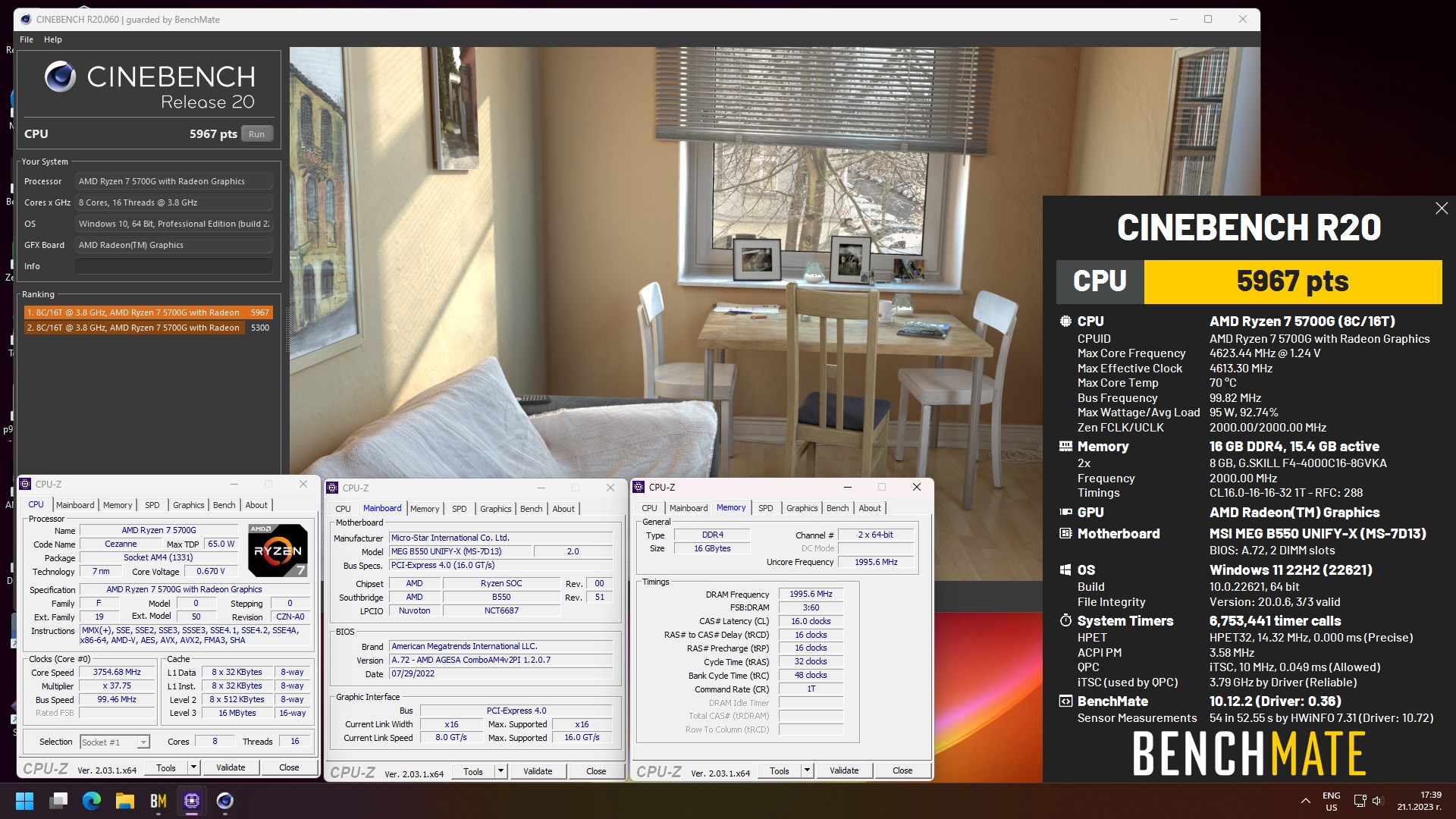Screen dimensions: 1456x819
Task: Select the second ranking entry scoring 5300
Action: click(148, 328)
